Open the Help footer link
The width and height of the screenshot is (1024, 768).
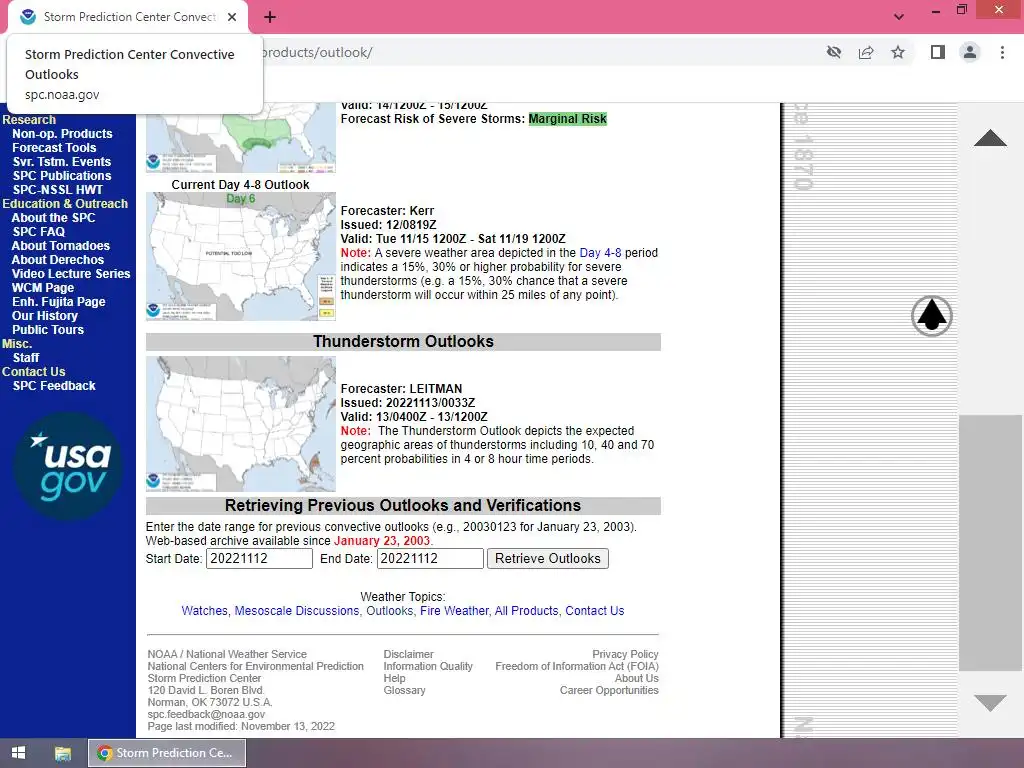pos(394,679)
